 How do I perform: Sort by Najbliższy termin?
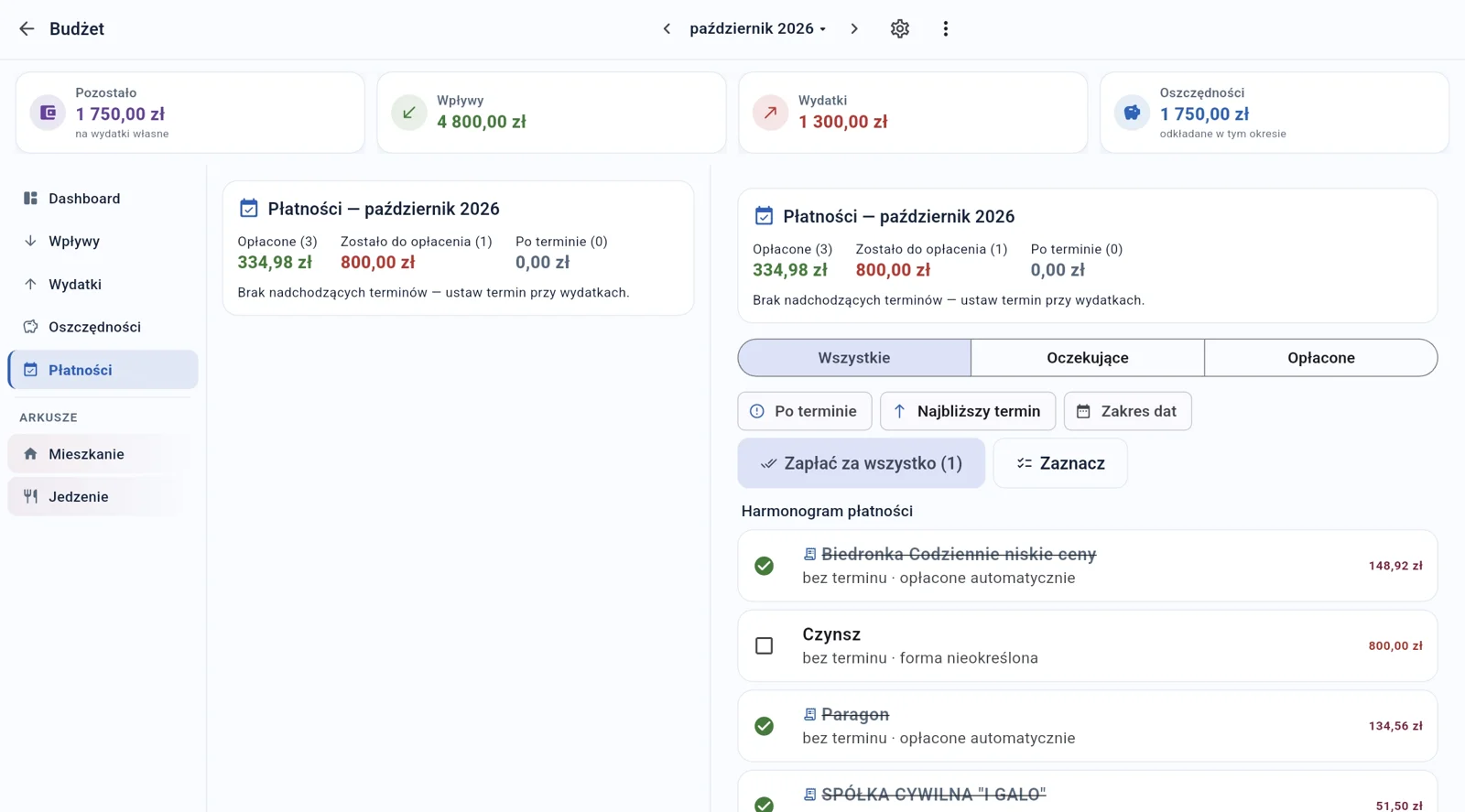tap(968, 411)
